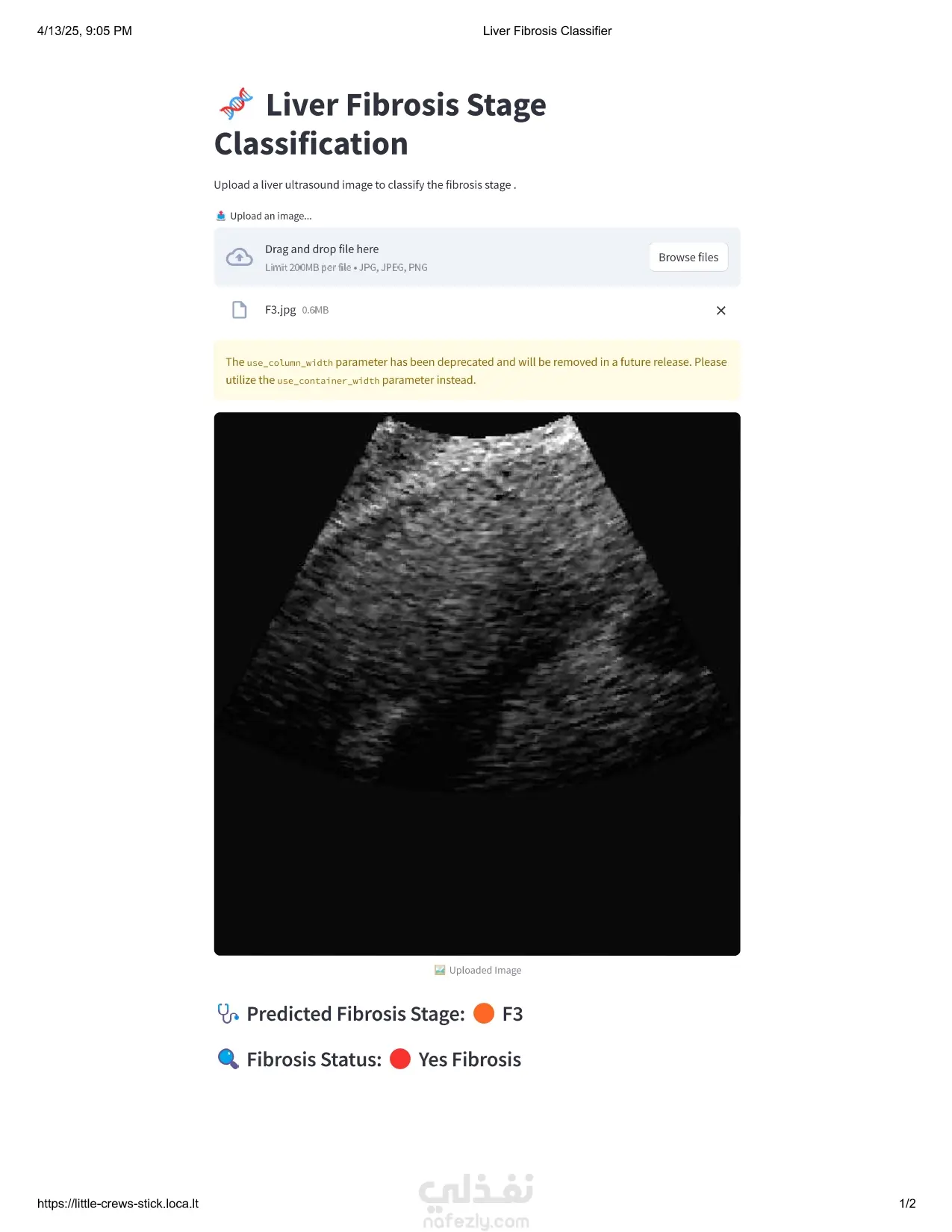Click the small picture icon beside Uploaded Image

440,970
